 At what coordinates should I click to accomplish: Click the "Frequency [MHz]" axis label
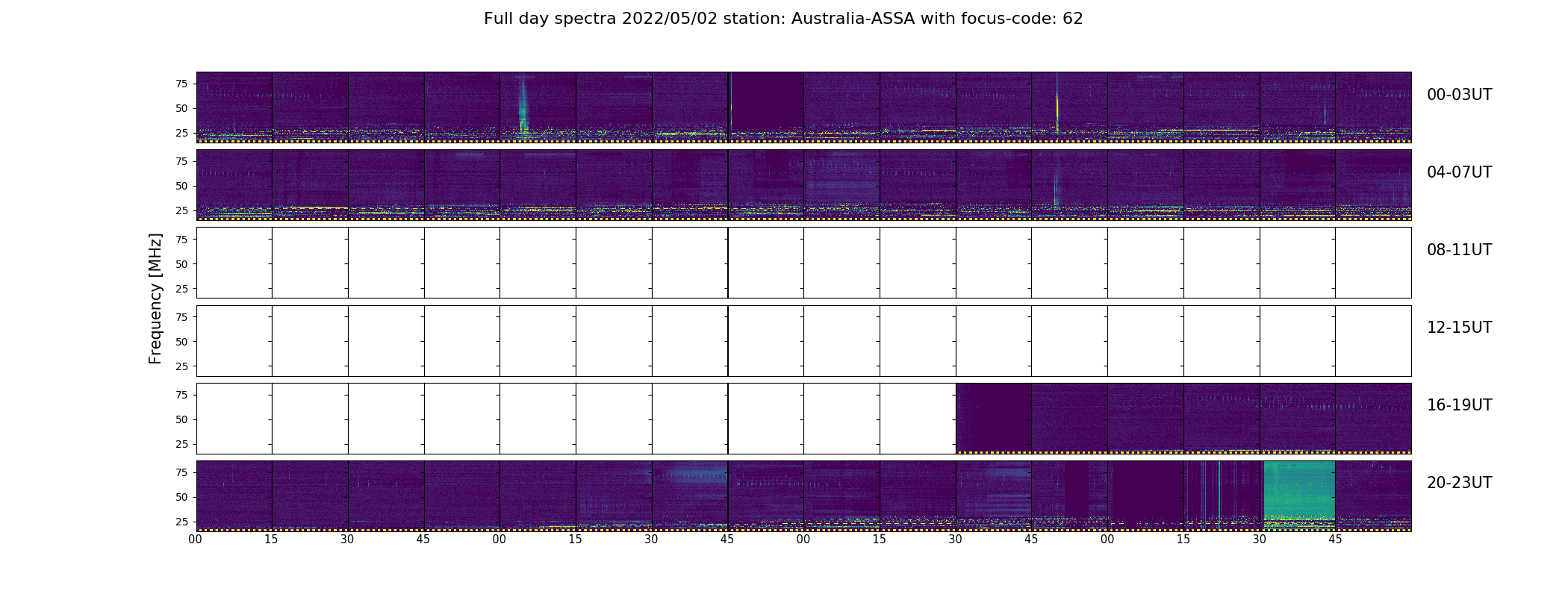click(155, 298)
